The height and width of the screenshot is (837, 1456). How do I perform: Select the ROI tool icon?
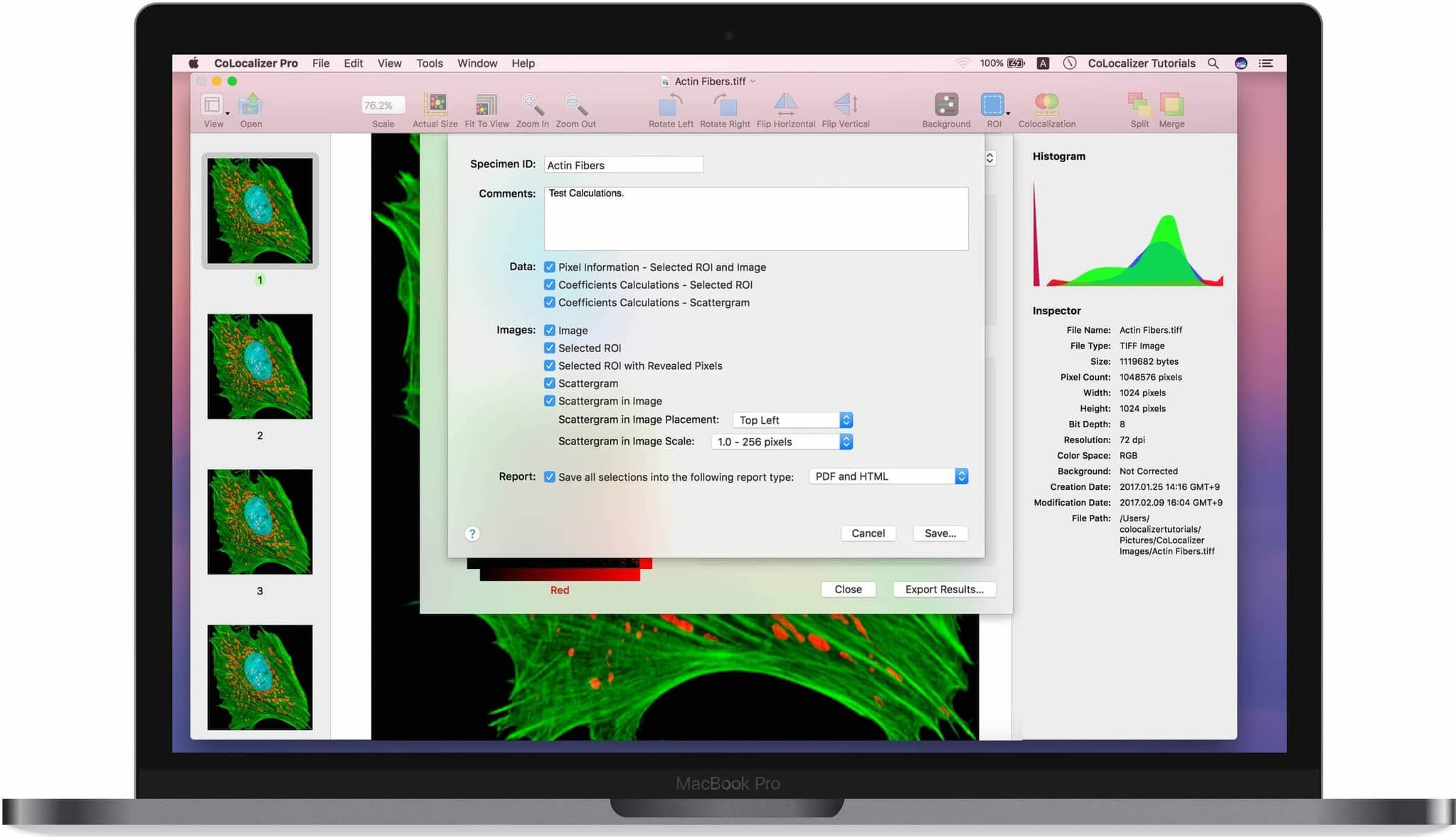point(992,105)
